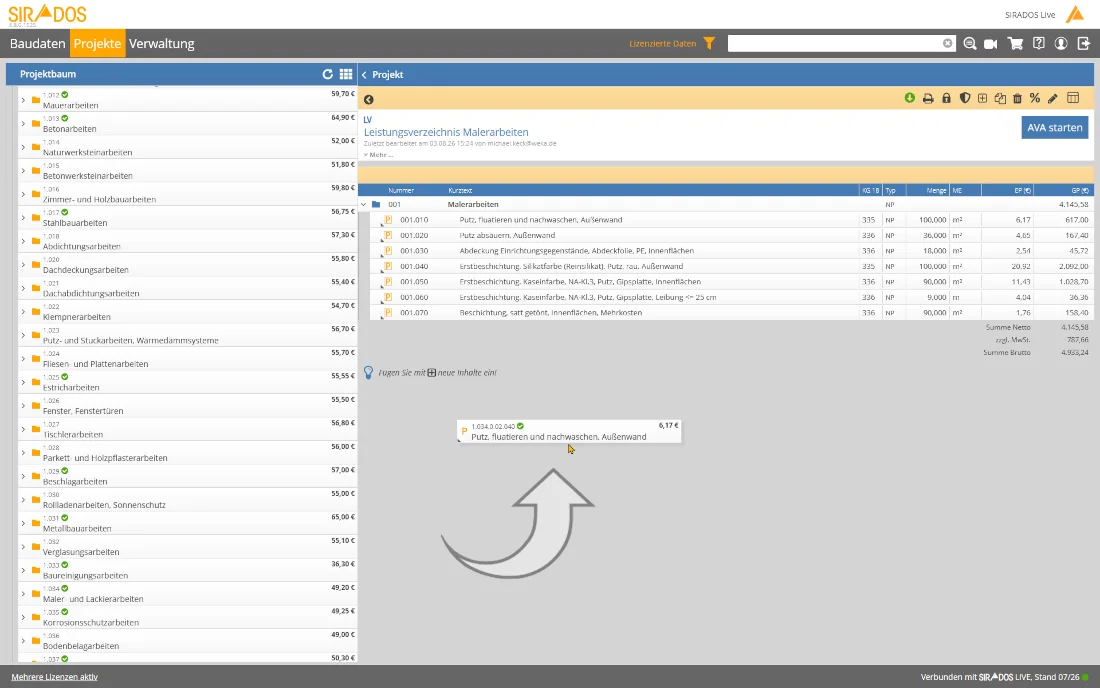Open the shopping cart icon
The image size is (1100, 688).
click(x=1015, y=43)
